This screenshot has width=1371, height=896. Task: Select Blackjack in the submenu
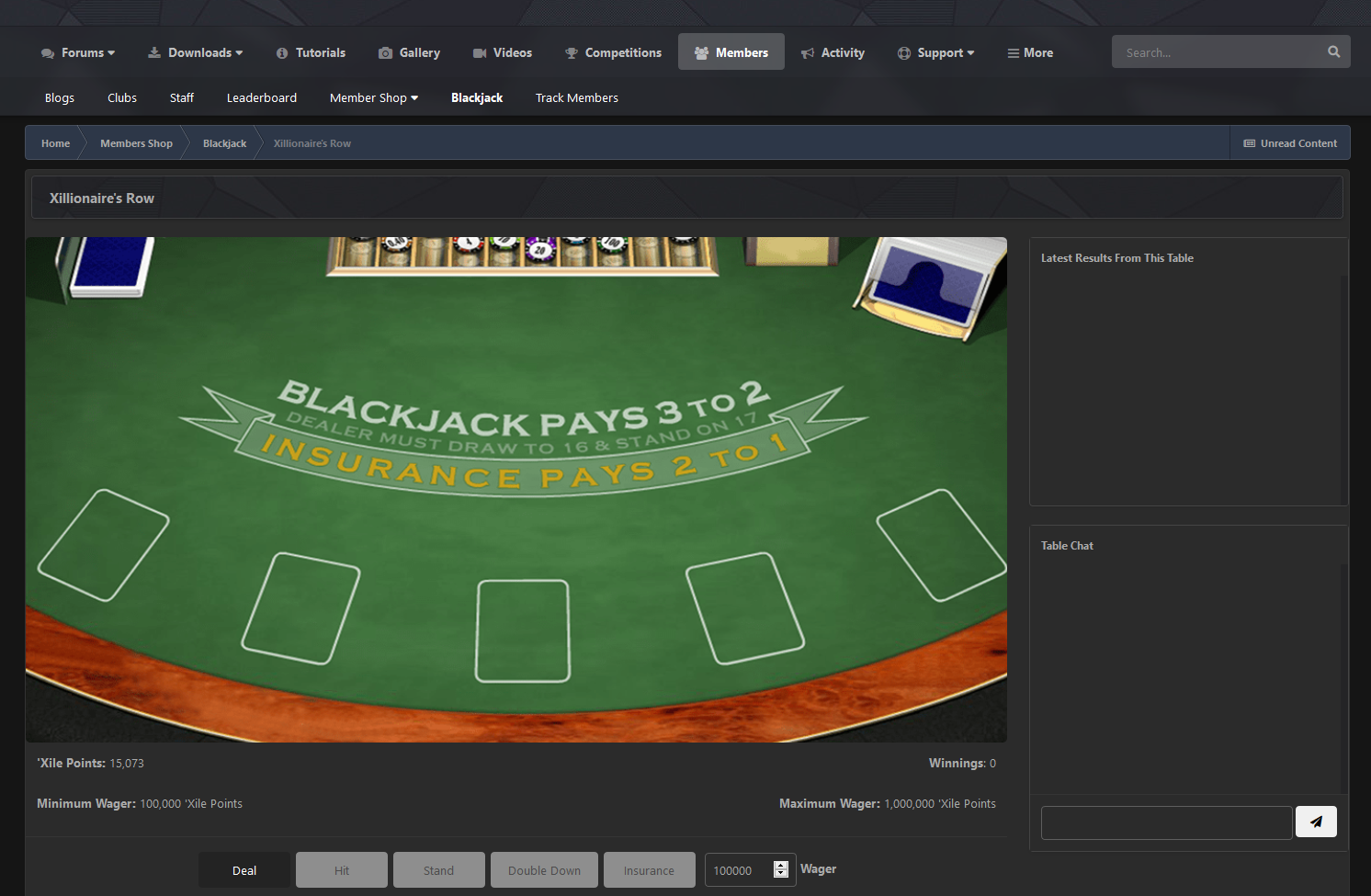[x=477, y=97]
